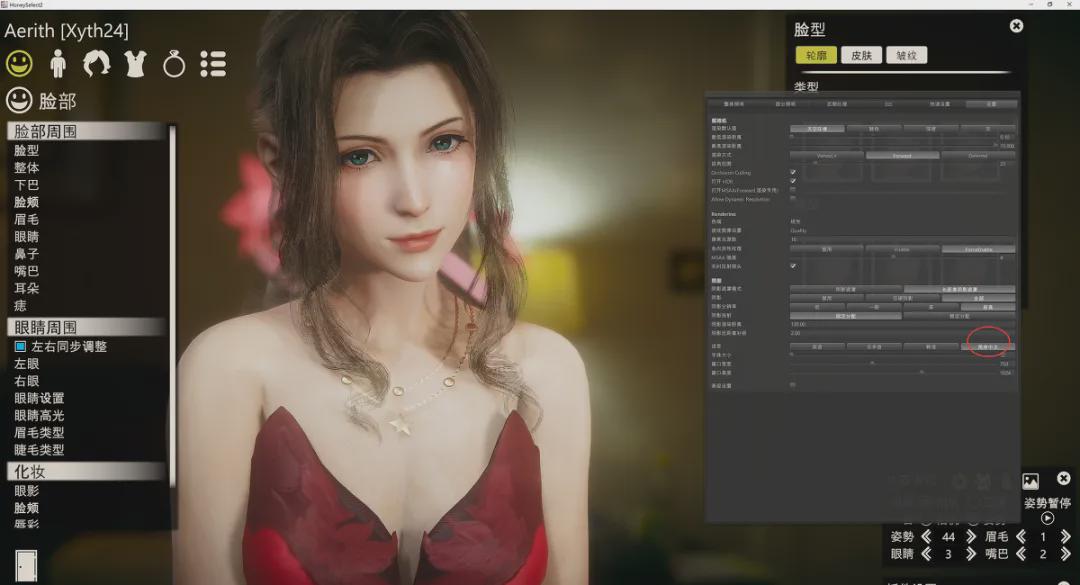Select 右眼 in the eye list
The height and width of the screenshot is (585, 1080).
click(27, 380)
